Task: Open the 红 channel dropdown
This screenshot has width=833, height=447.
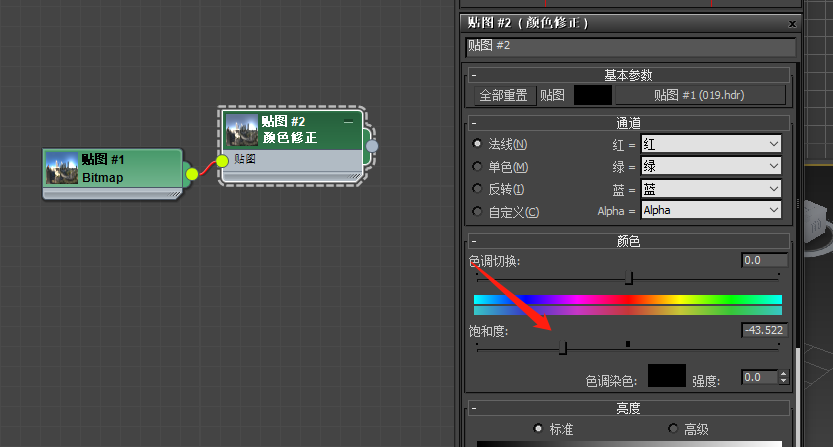Action: click(710, 144)
